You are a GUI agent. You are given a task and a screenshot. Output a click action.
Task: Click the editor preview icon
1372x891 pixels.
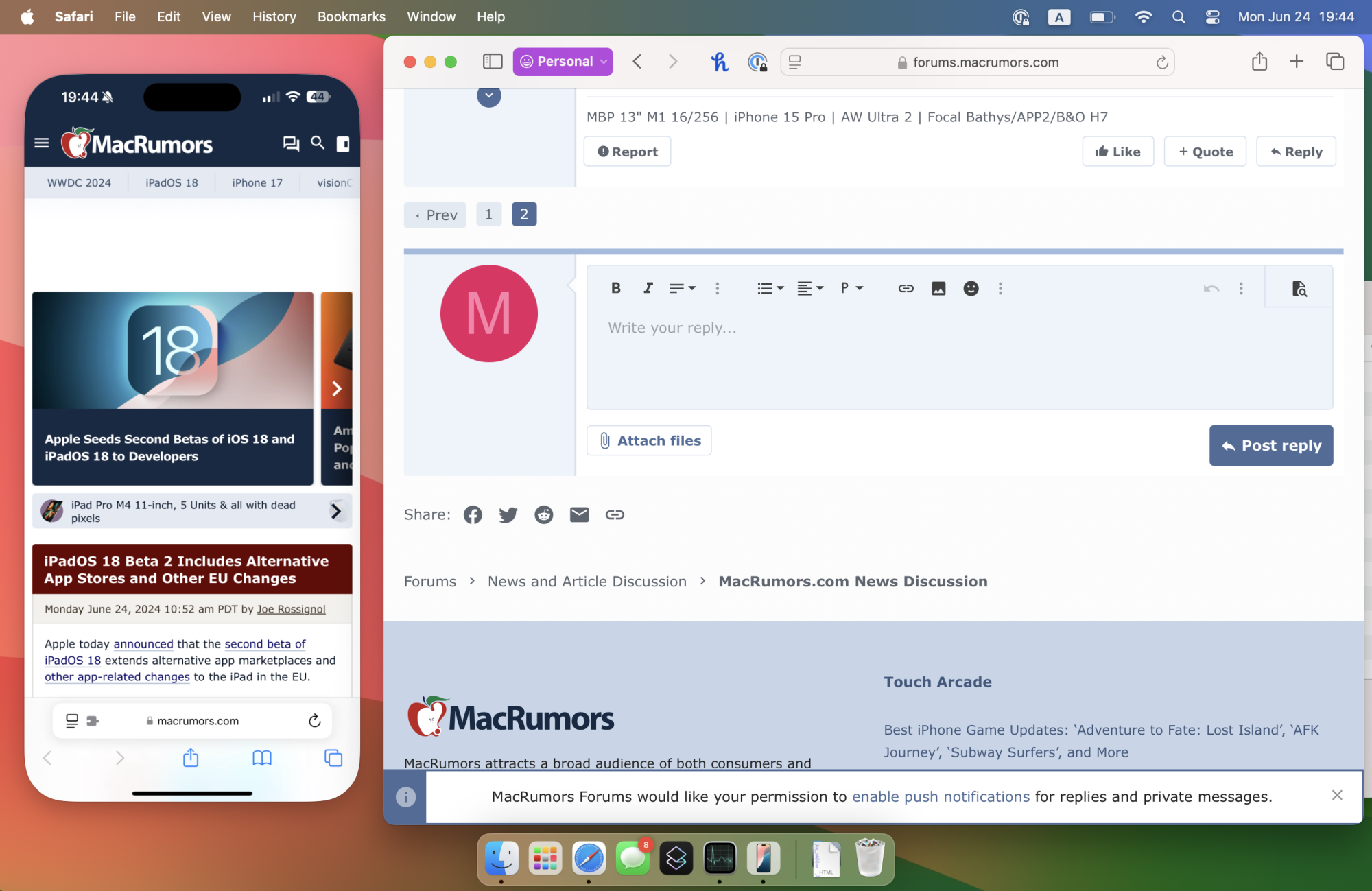pyautogui.click(x=1299, y=288)
